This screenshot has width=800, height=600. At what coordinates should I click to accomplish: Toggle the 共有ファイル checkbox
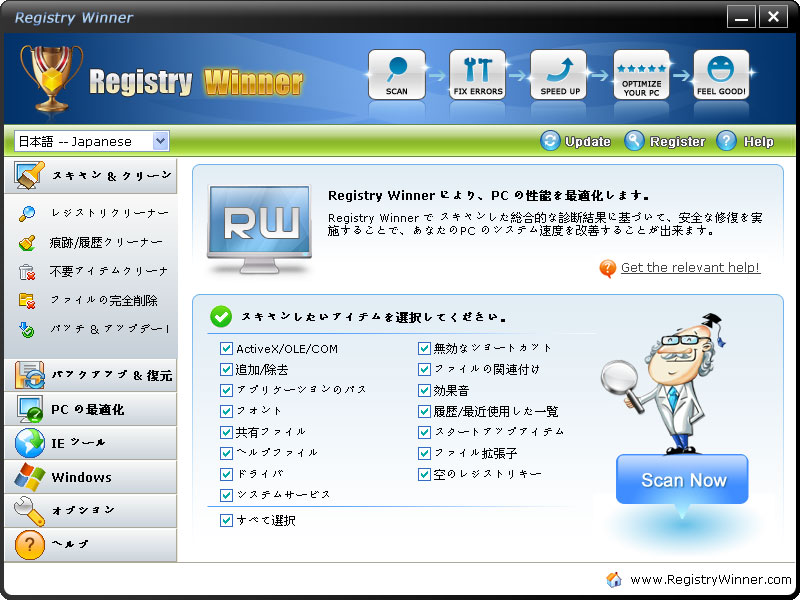226,432
